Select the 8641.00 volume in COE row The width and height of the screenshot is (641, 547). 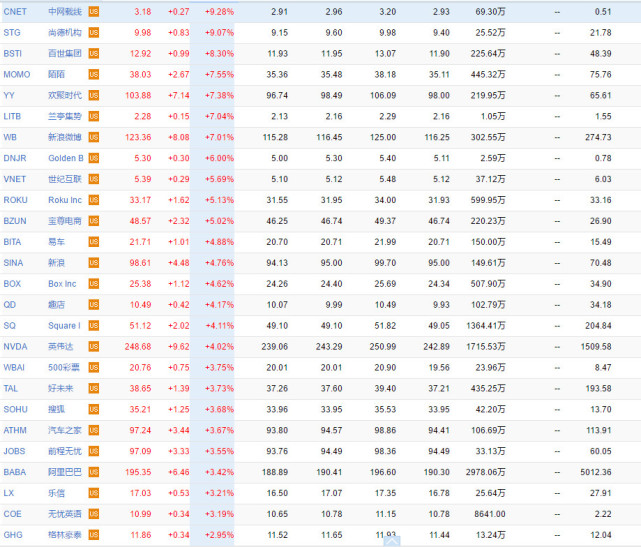490,514
